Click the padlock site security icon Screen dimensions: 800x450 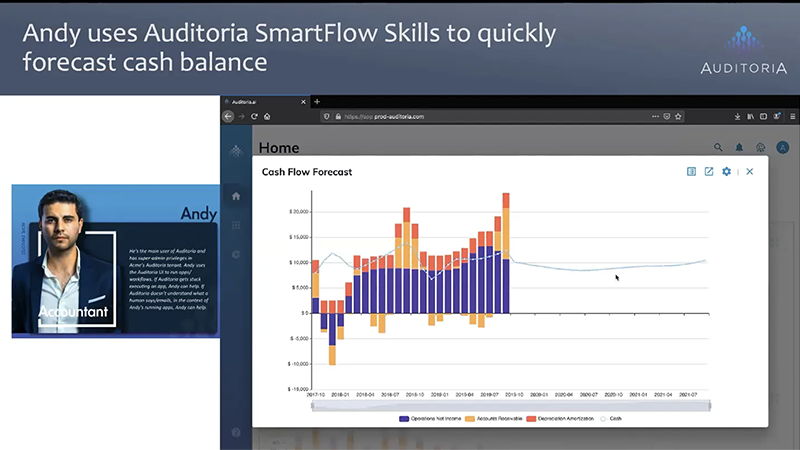coord(338,116)
